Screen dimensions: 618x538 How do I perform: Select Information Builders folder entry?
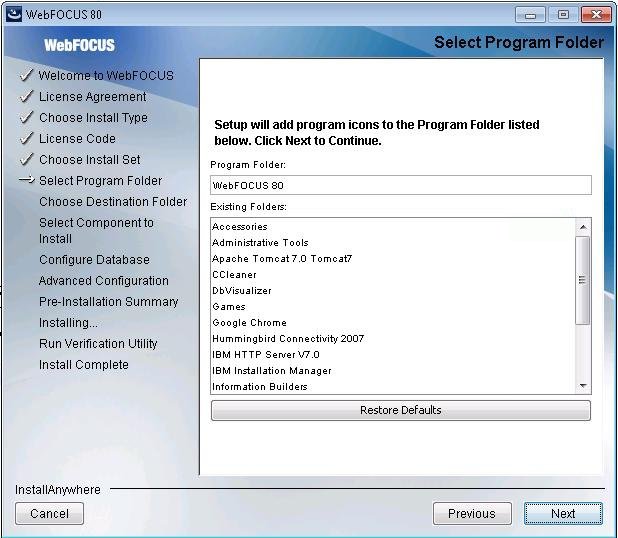pyautogui.click(x=393, y=387)
